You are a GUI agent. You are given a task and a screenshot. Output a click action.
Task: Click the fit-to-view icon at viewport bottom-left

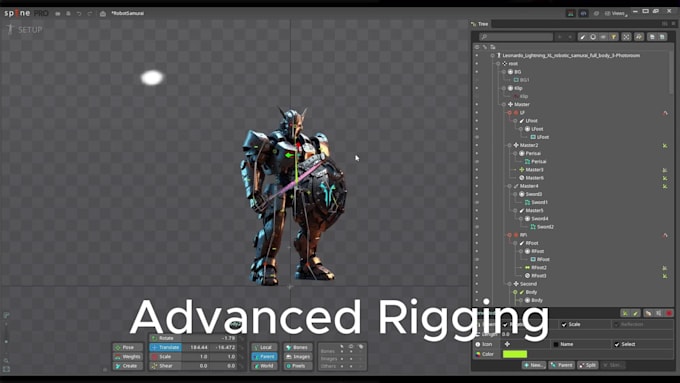pyautogui.click(x=6, y=369)
